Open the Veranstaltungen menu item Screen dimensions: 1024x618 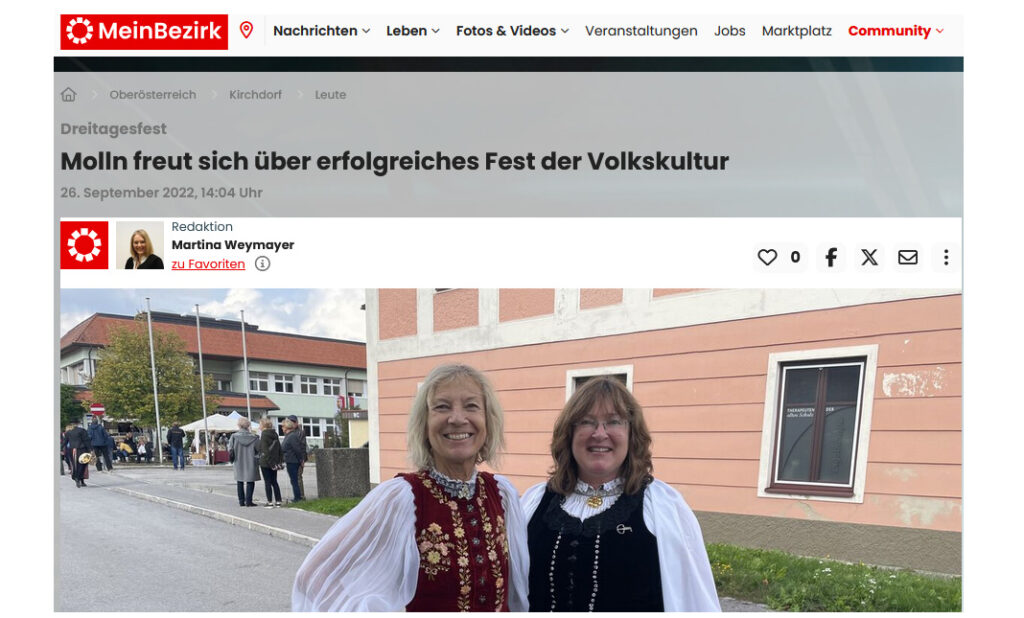click(641, 31)
